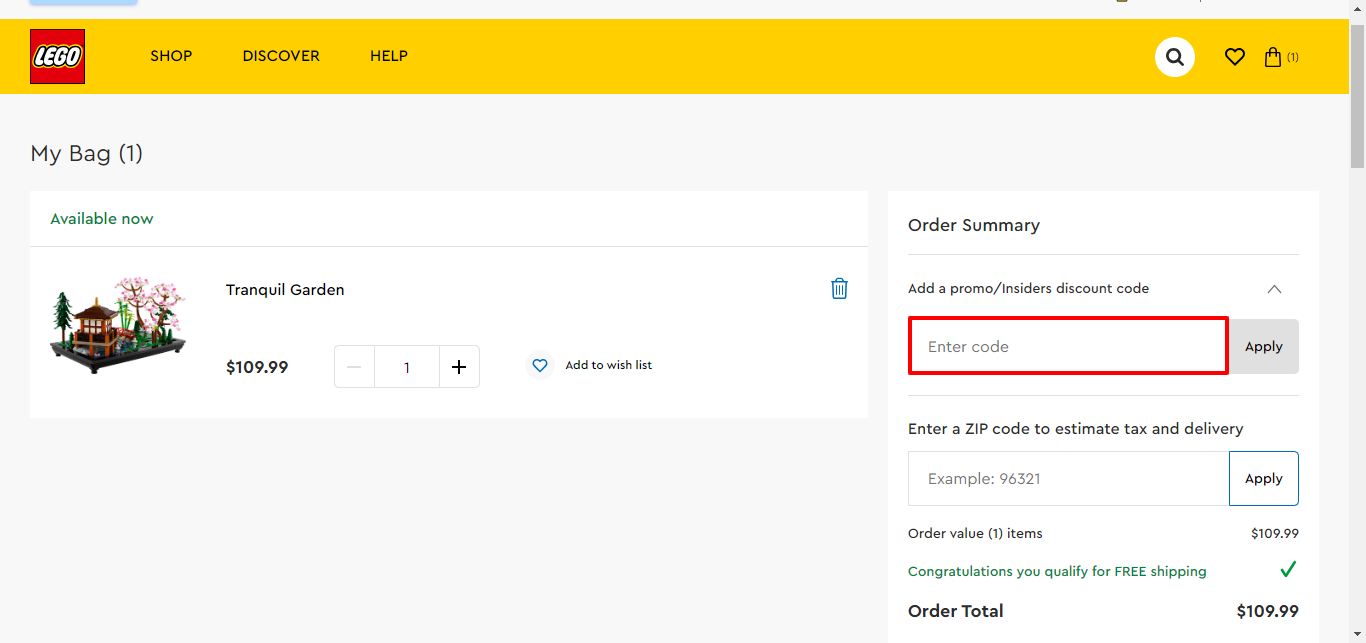Open the SHOP menu
This screenshot has height=643, width=1366.
click(171, 56)
